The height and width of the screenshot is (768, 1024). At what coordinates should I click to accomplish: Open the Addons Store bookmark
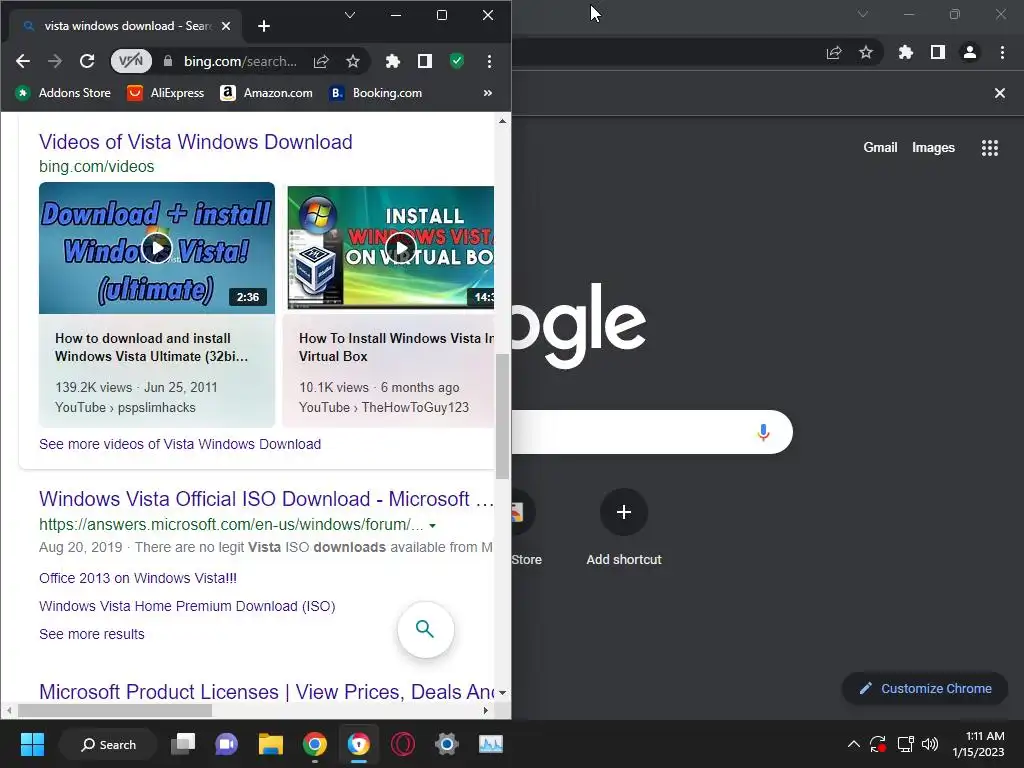pos(63,93)
